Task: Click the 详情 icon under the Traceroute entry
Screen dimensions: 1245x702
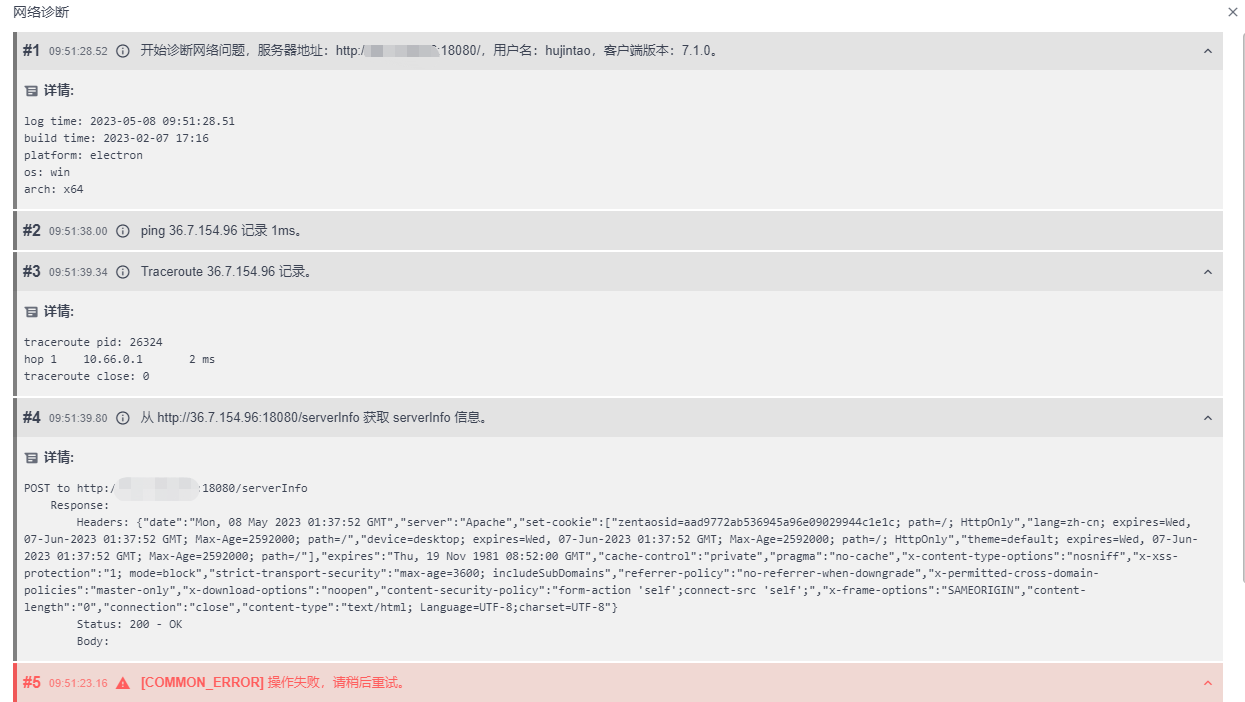Action: click(31, 312)
